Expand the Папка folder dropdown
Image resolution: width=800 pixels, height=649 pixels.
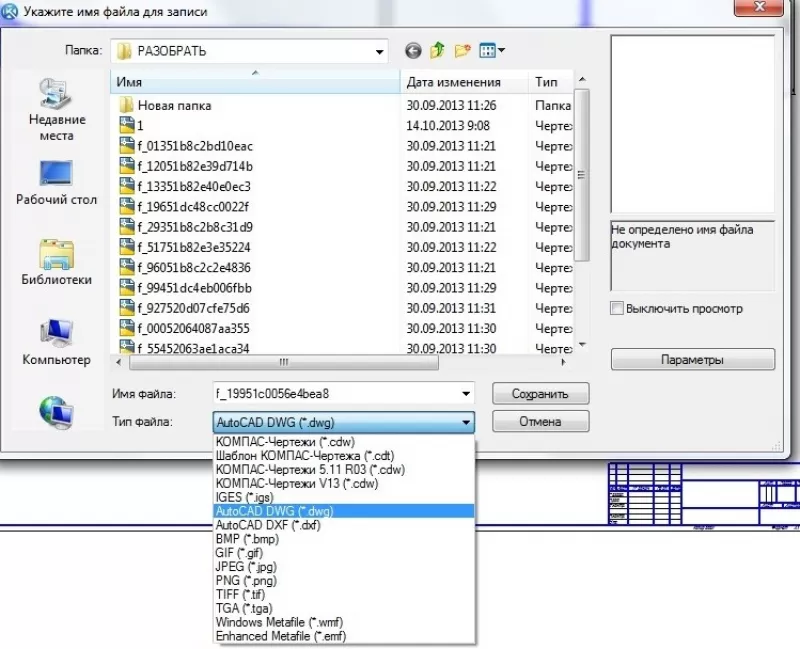(379, 52)
